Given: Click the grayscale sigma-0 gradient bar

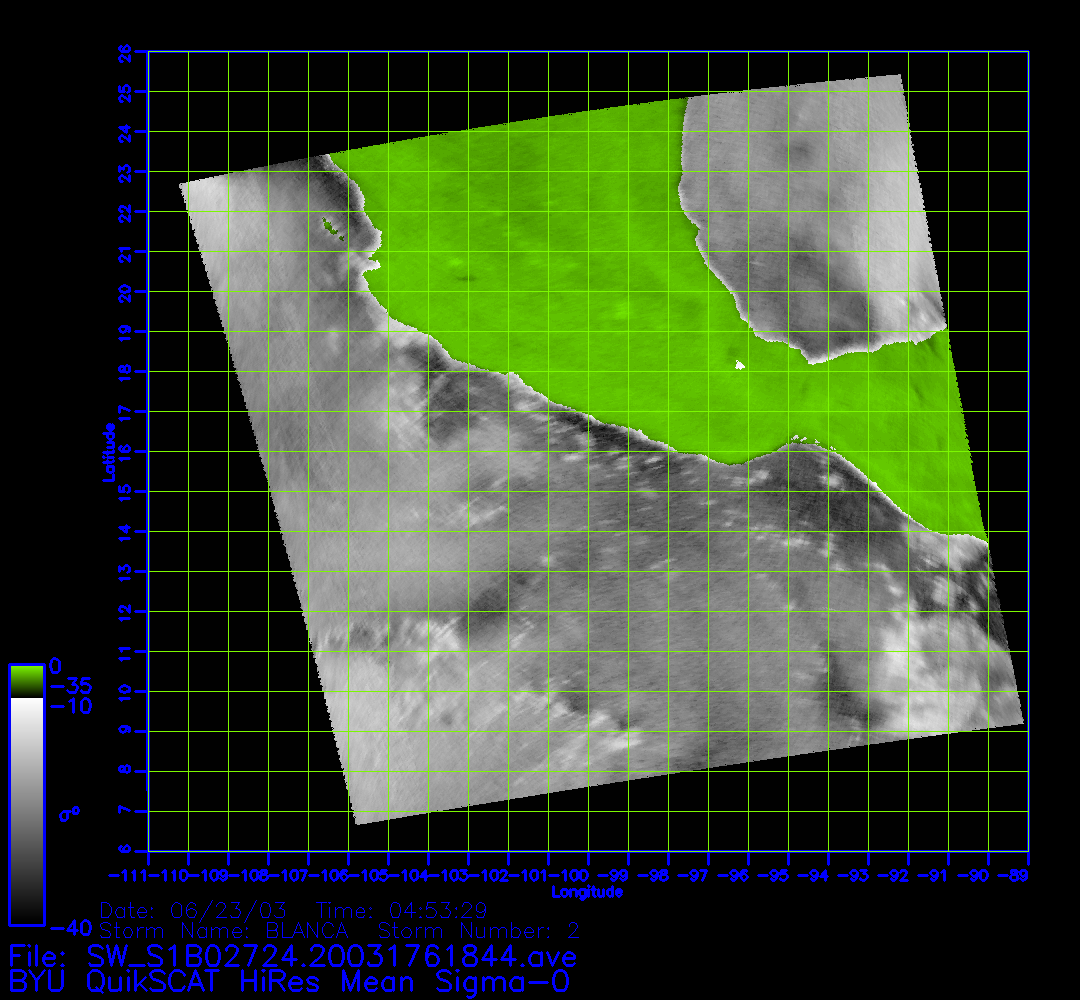Looking at the screenshot, I should (26, 810).
